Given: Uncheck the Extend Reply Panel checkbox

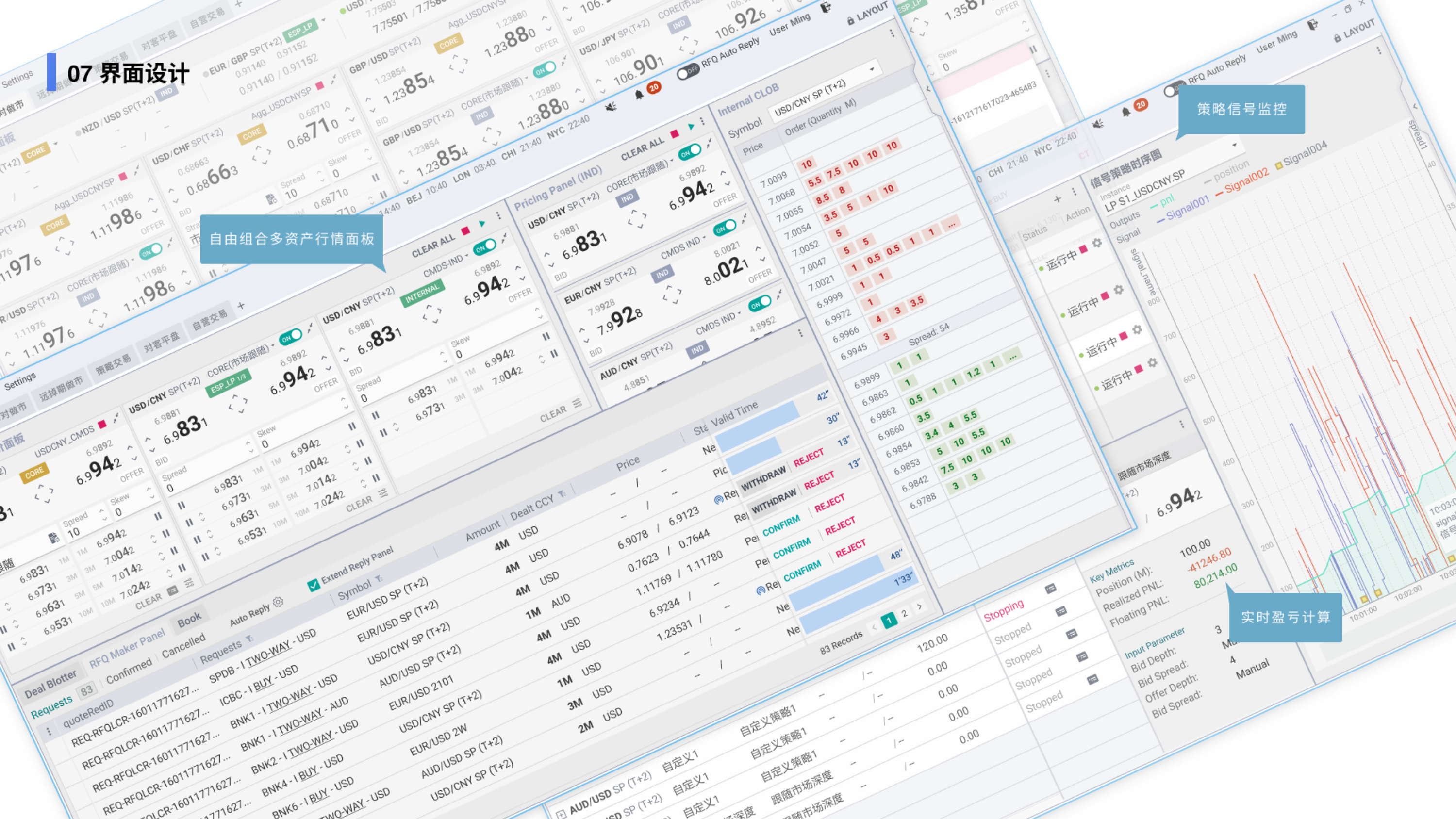Looking at the screenshot, I should [x=314, y=585].
